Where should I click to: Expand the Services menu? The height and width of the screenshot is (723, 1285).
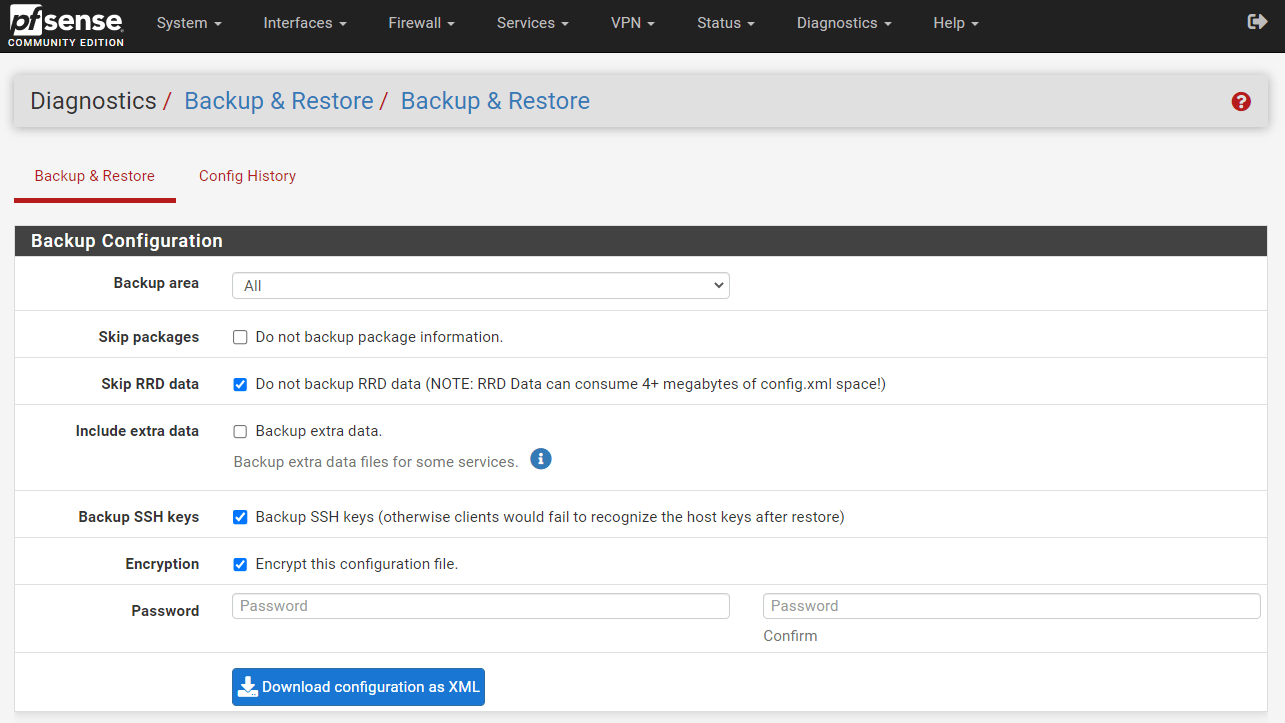(x=532, y=23)
